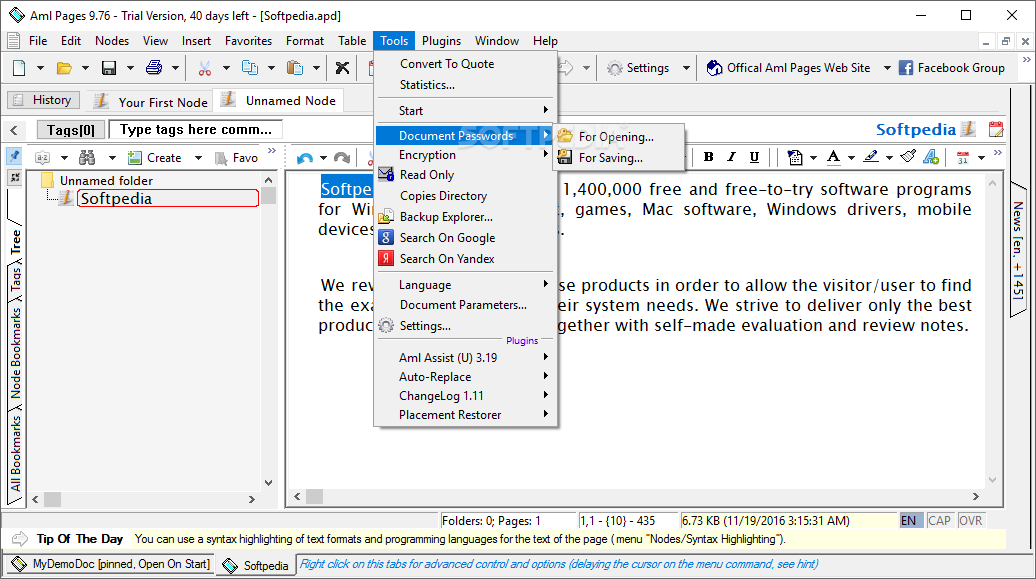Open Backup Explorer menu item

click(x=446, y=217)
